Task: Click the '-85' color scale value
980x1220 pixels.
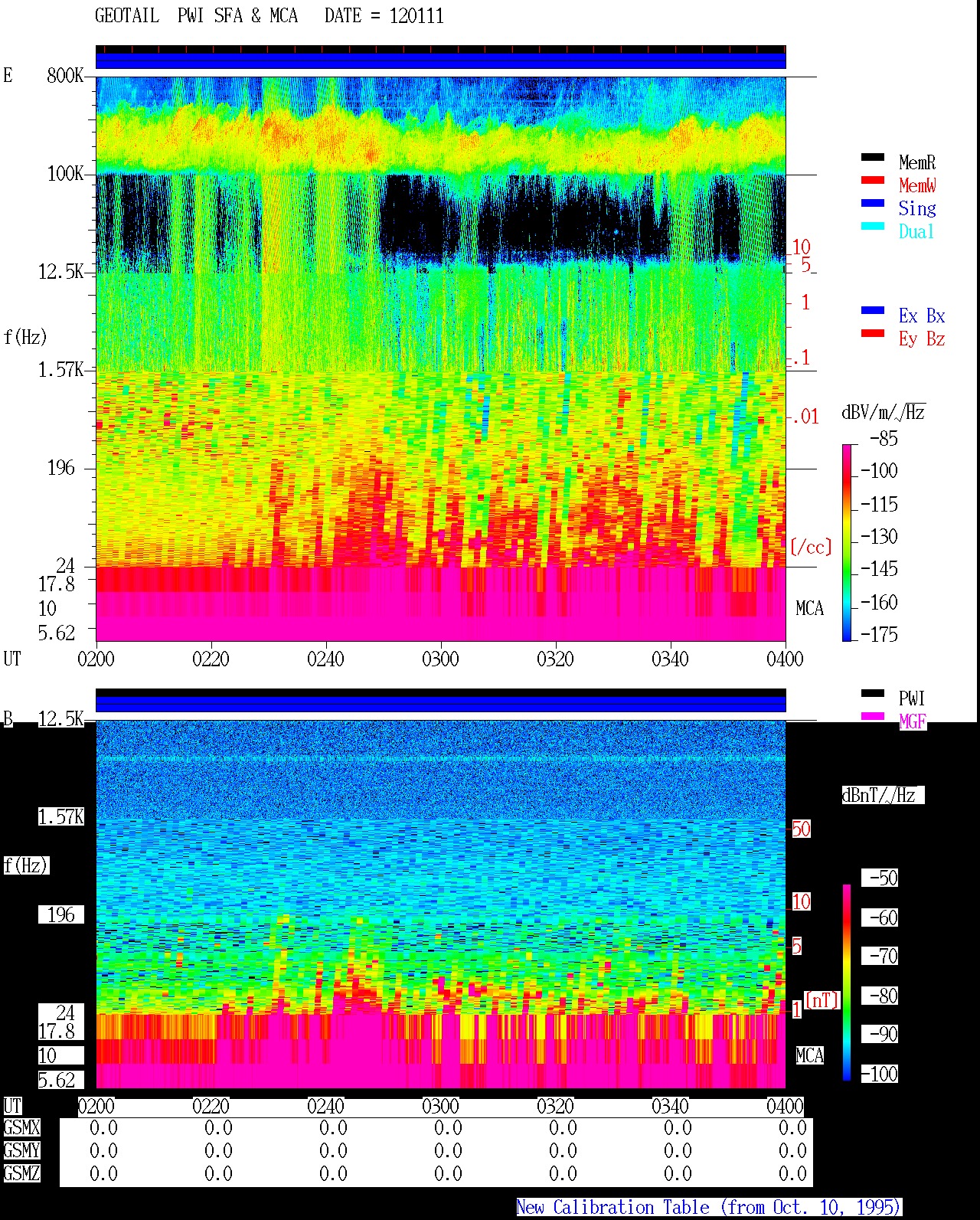Action: (884, 439)
